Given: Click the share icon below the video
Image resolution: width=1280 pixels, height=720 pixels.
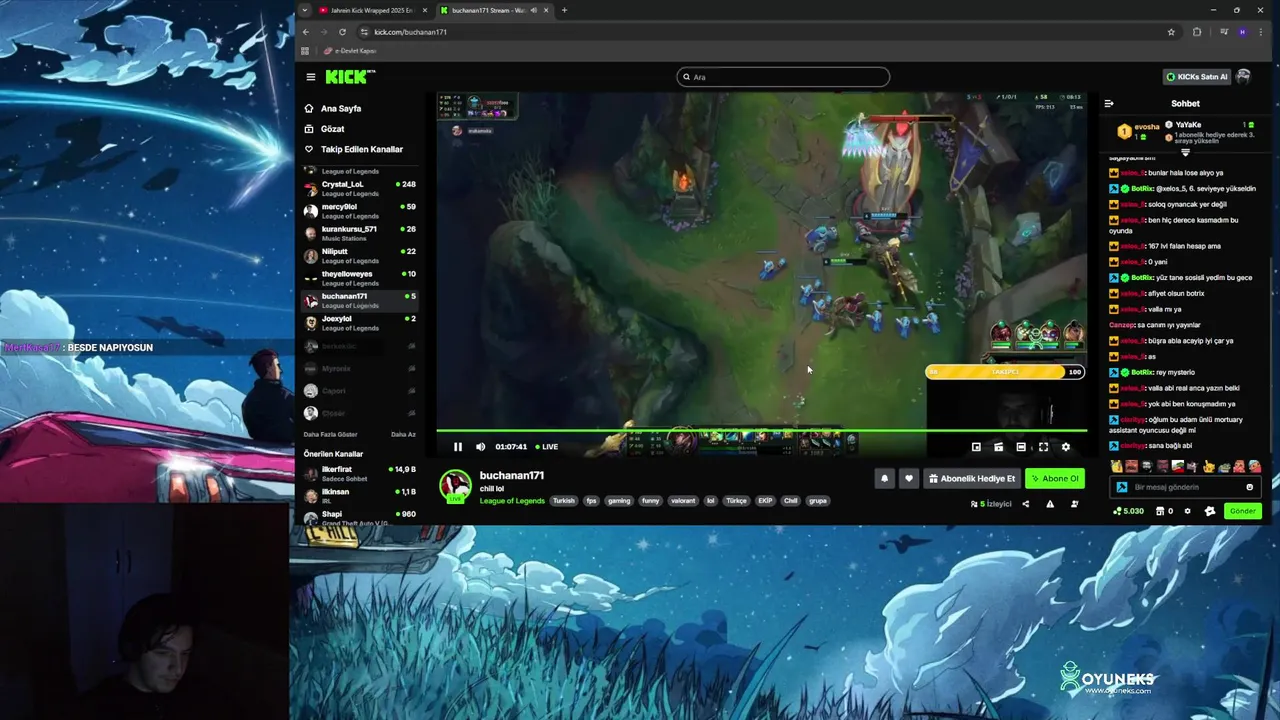Looking at the screenshot, I should tap(1025, 504).
